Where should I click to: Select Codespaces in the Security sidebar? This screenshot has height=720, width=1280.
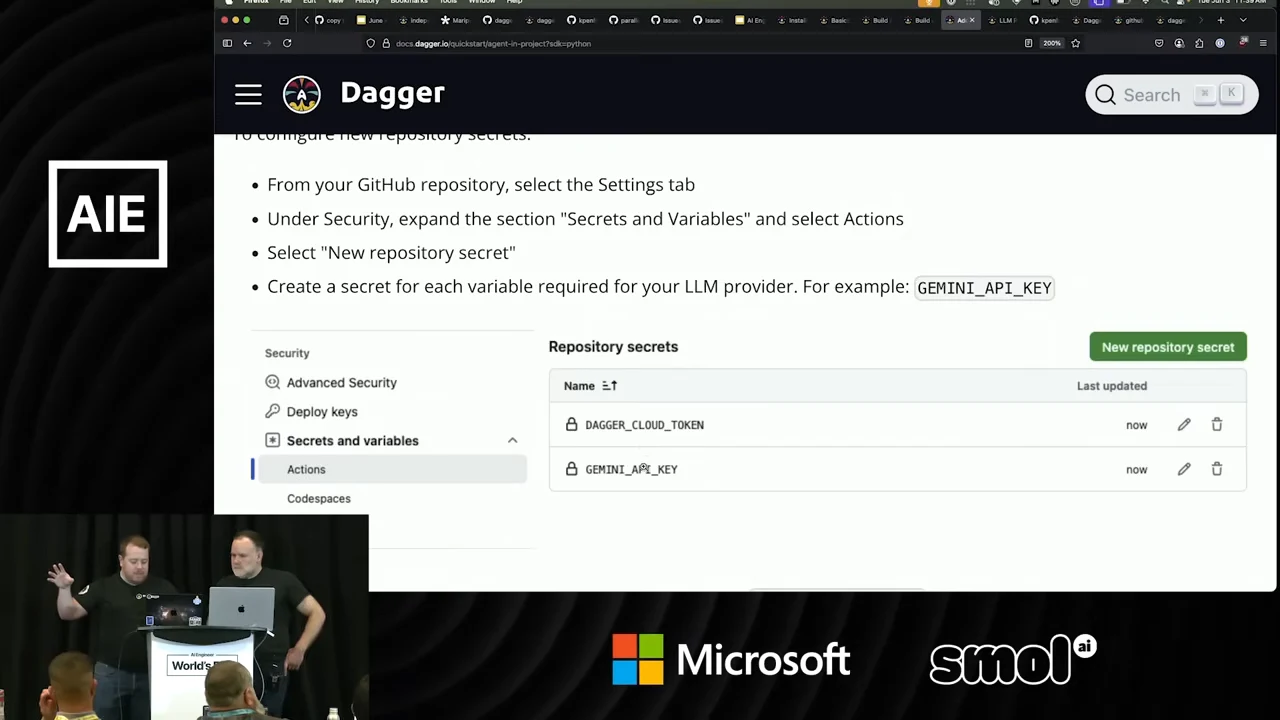pyautogui.click(x=318, y=498)
